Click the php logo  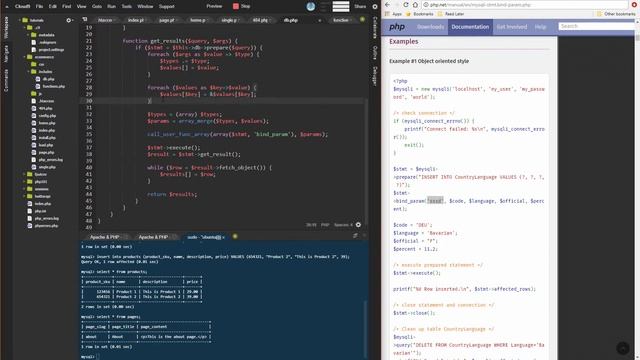(x=397, y=27)
